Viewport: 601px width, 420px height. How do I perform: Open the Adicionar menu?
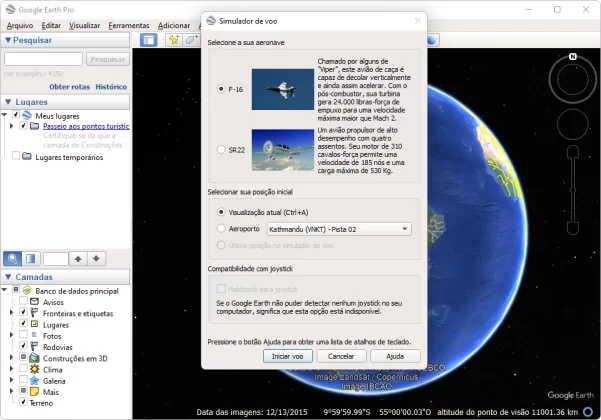pyautogui.click(x=174, y=25)
